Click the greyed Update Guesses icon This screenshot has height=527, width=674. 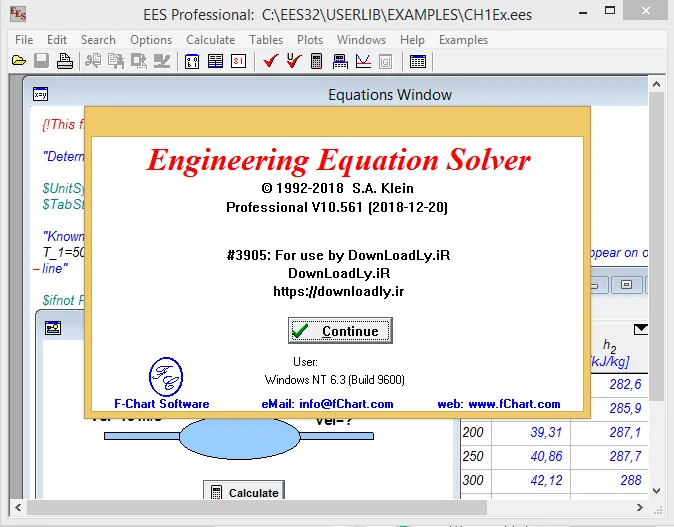tap(386, 61)
